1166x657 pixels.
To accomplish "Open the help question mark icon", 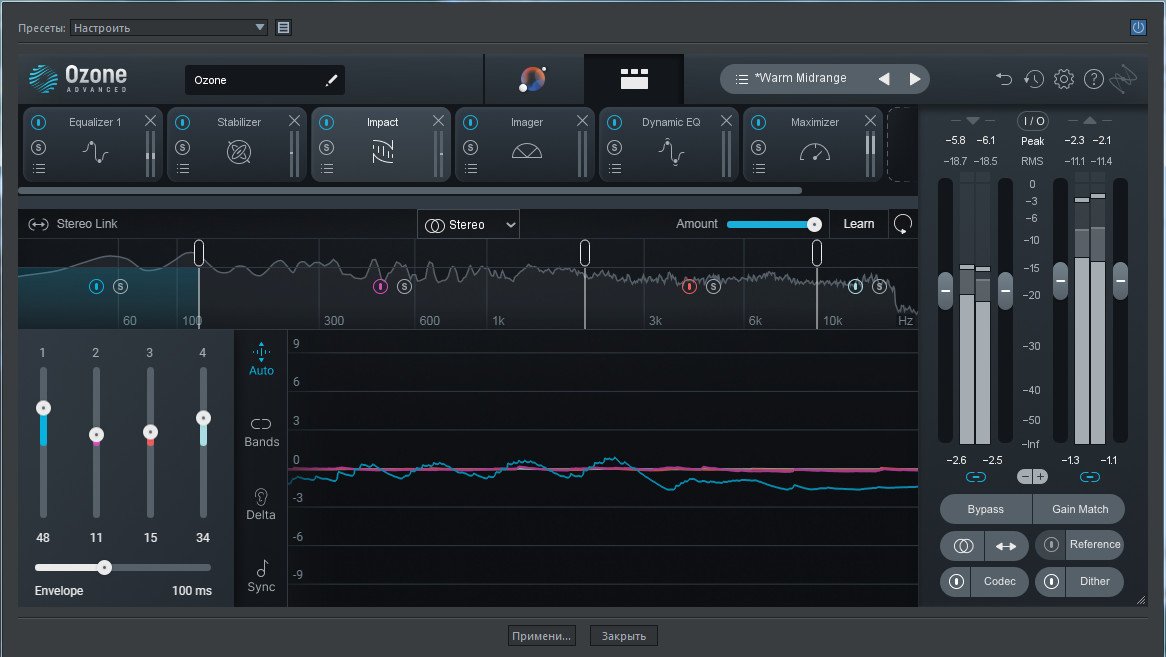I will (1094, 79).
